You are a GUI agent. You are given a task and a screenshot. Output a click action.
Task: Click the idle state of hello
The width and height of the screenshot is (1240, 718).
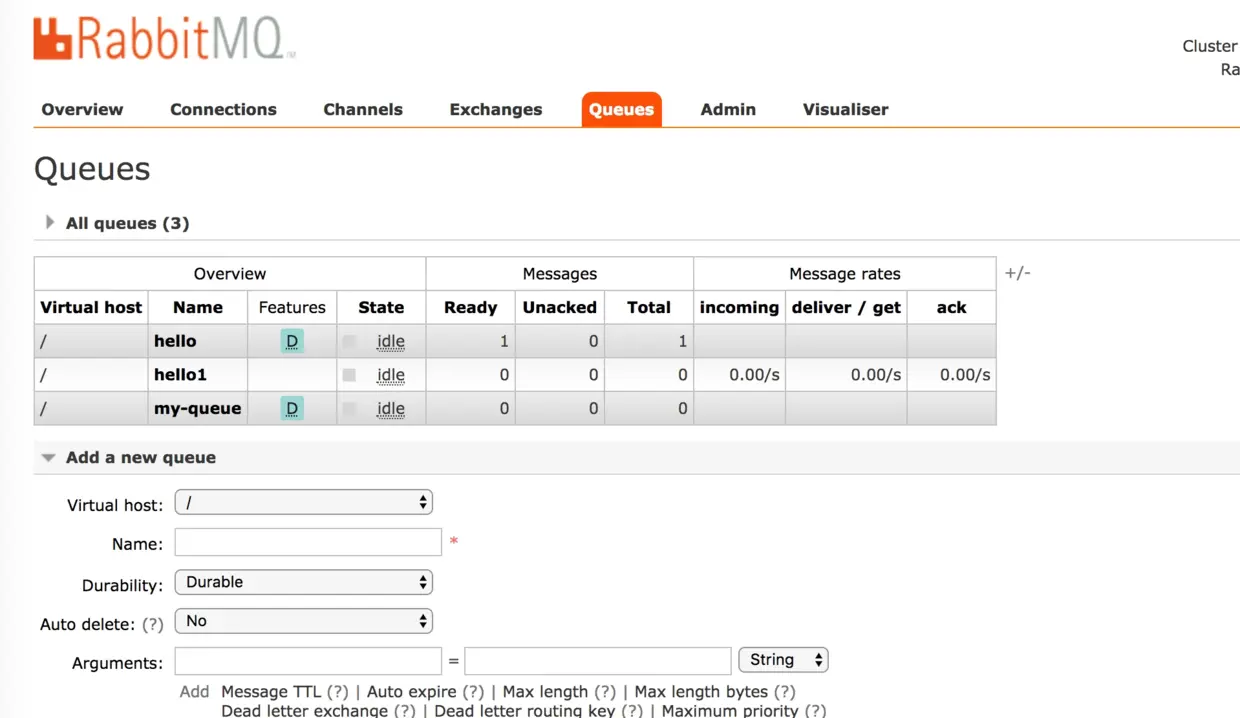pyautogui.click(x=391, y=341)
